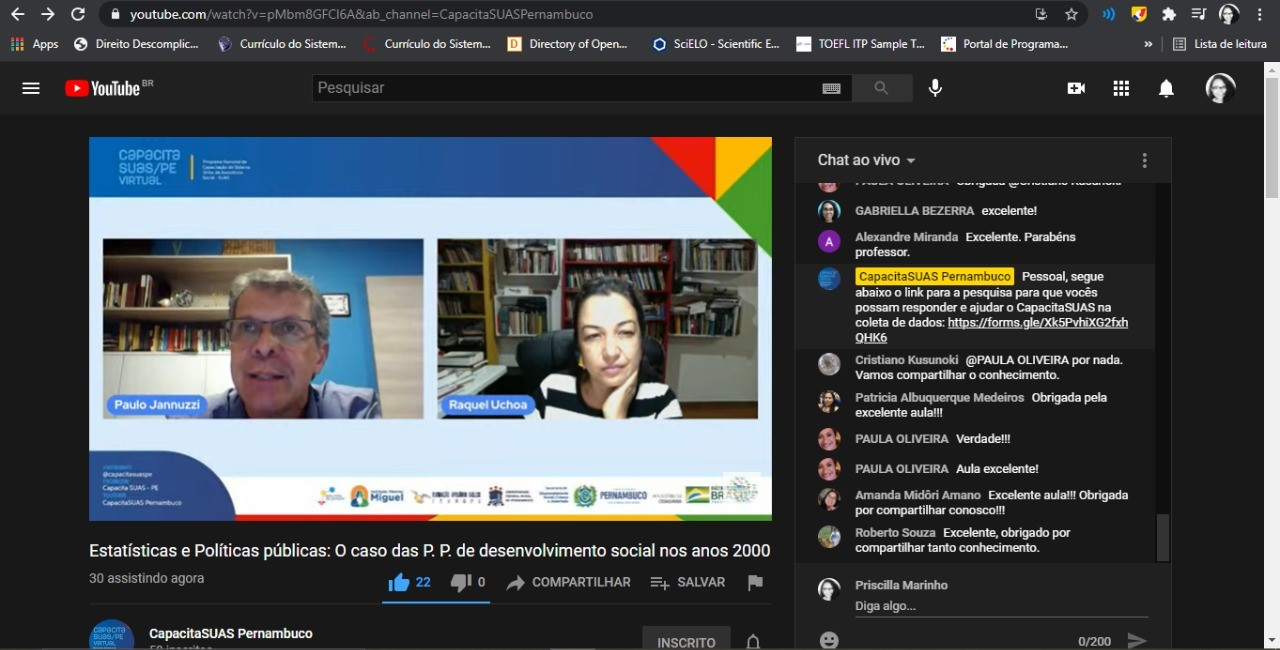Open the SciELO bookmark in bookmarks bar

715,44
